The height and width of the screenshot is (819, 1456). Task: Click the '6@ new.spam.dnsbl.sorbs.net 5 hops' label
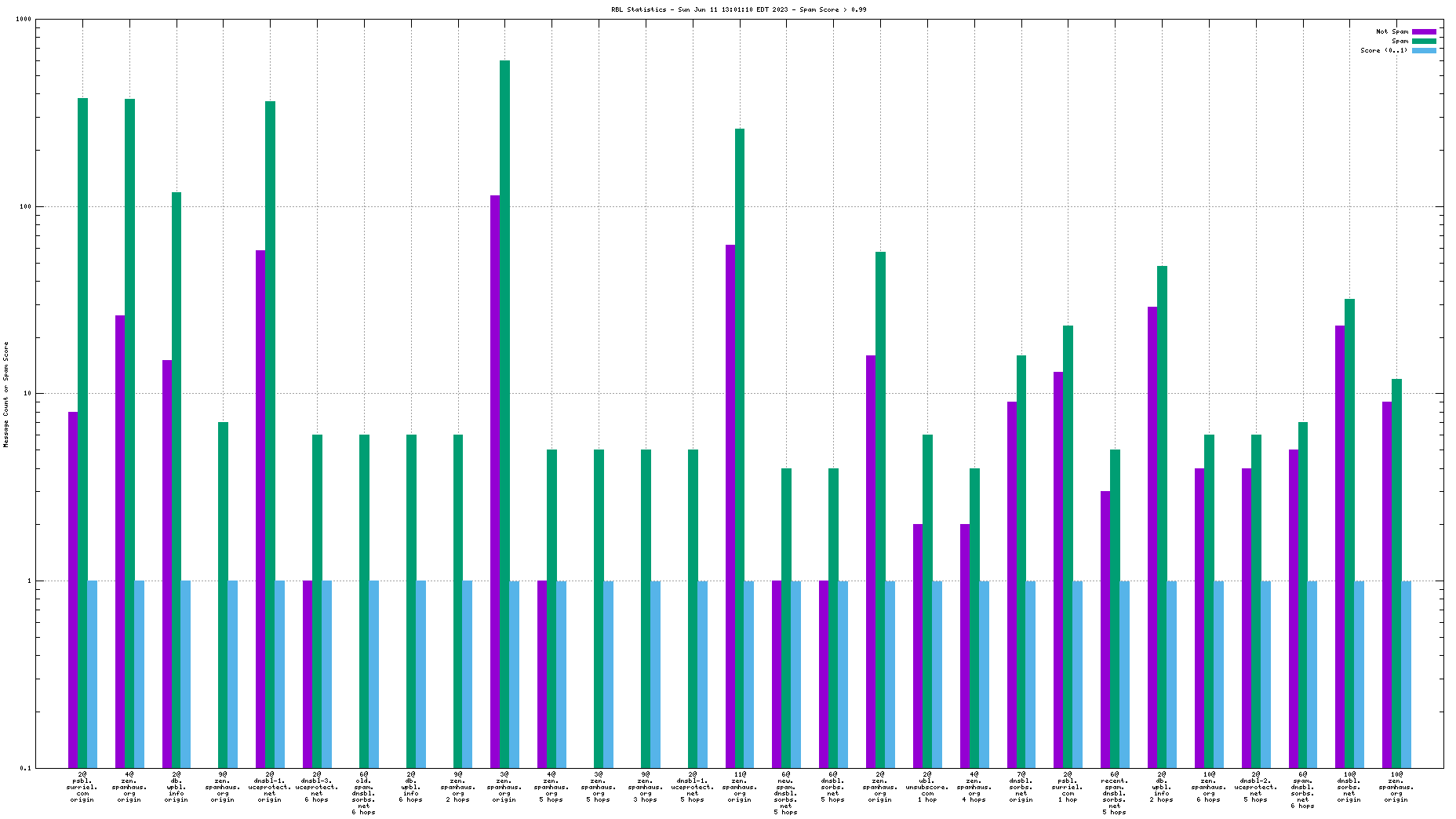coord(786,793)
